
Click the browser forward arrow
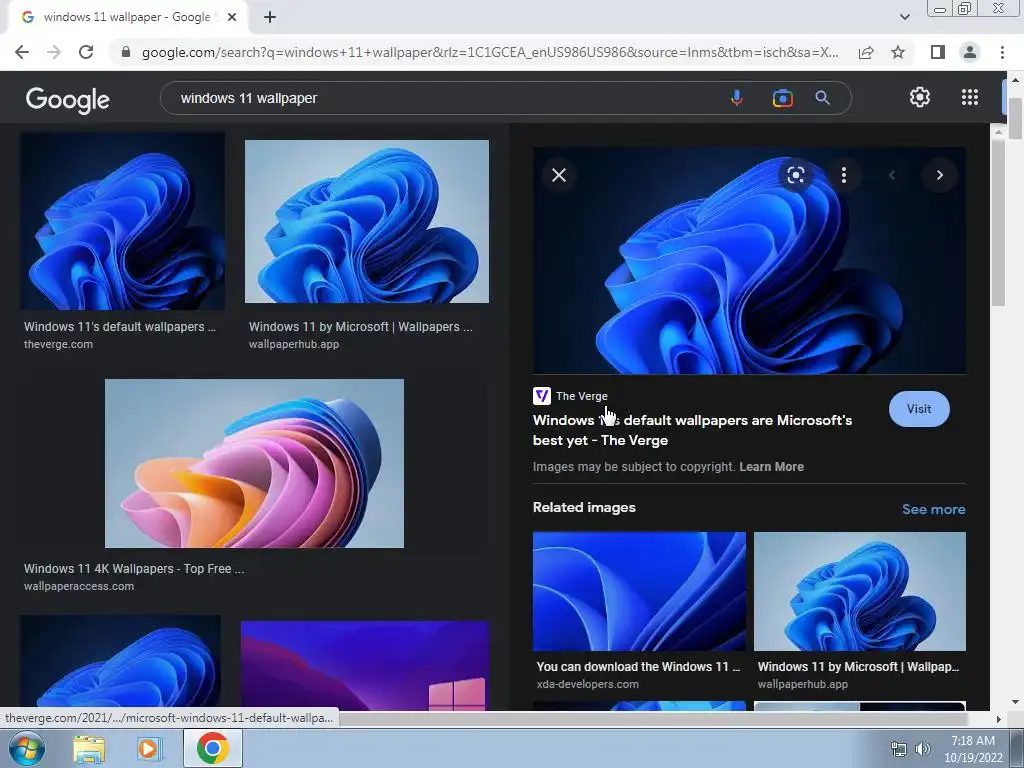54,52
